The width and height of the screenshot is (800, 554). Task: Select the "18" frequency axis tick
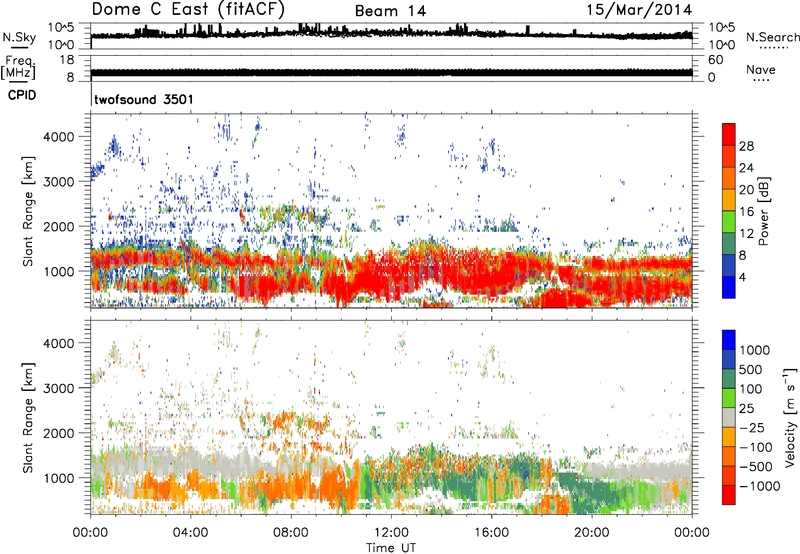pyautogui.click(x=67, y=60)
